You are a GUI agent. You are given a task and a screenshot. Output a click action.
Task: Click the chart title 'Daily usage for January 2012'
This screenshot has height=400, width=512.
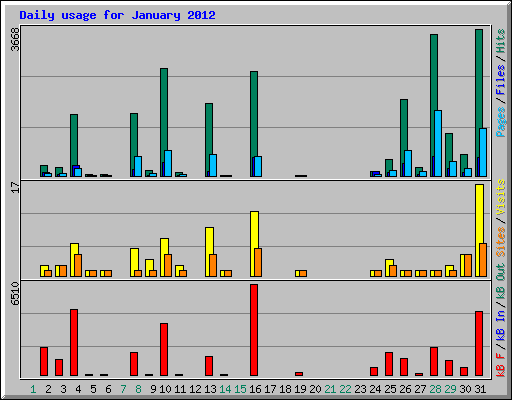coord(117,15)
